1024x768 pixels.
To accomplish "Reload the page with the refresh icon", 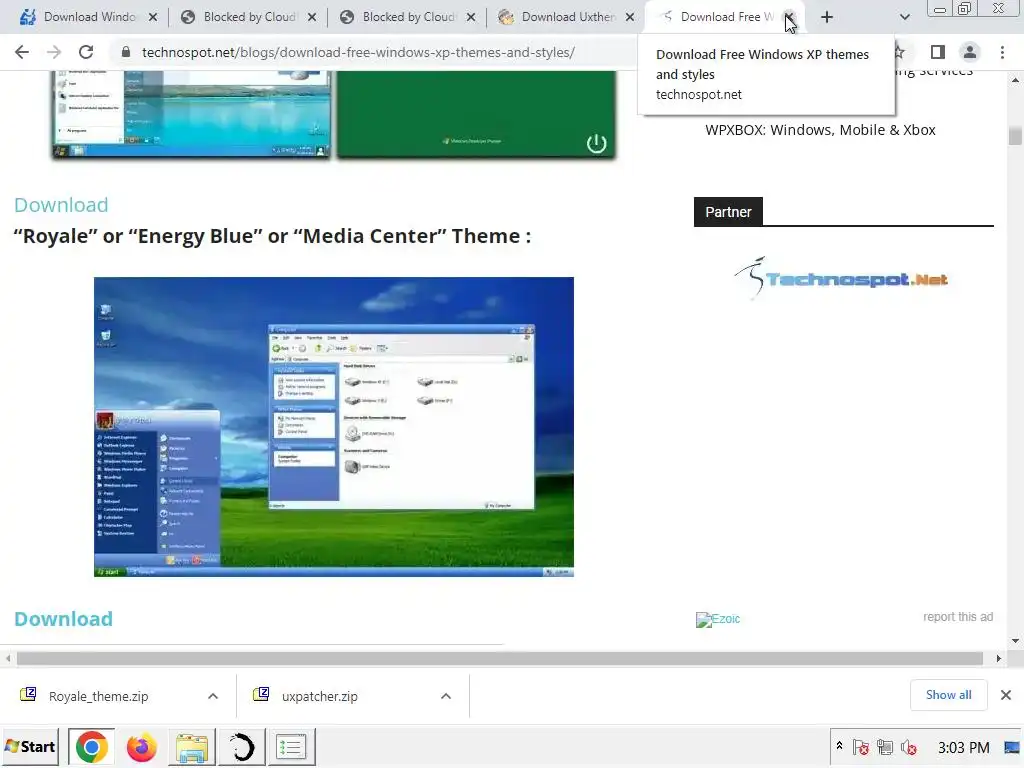I will pos(86,52).
